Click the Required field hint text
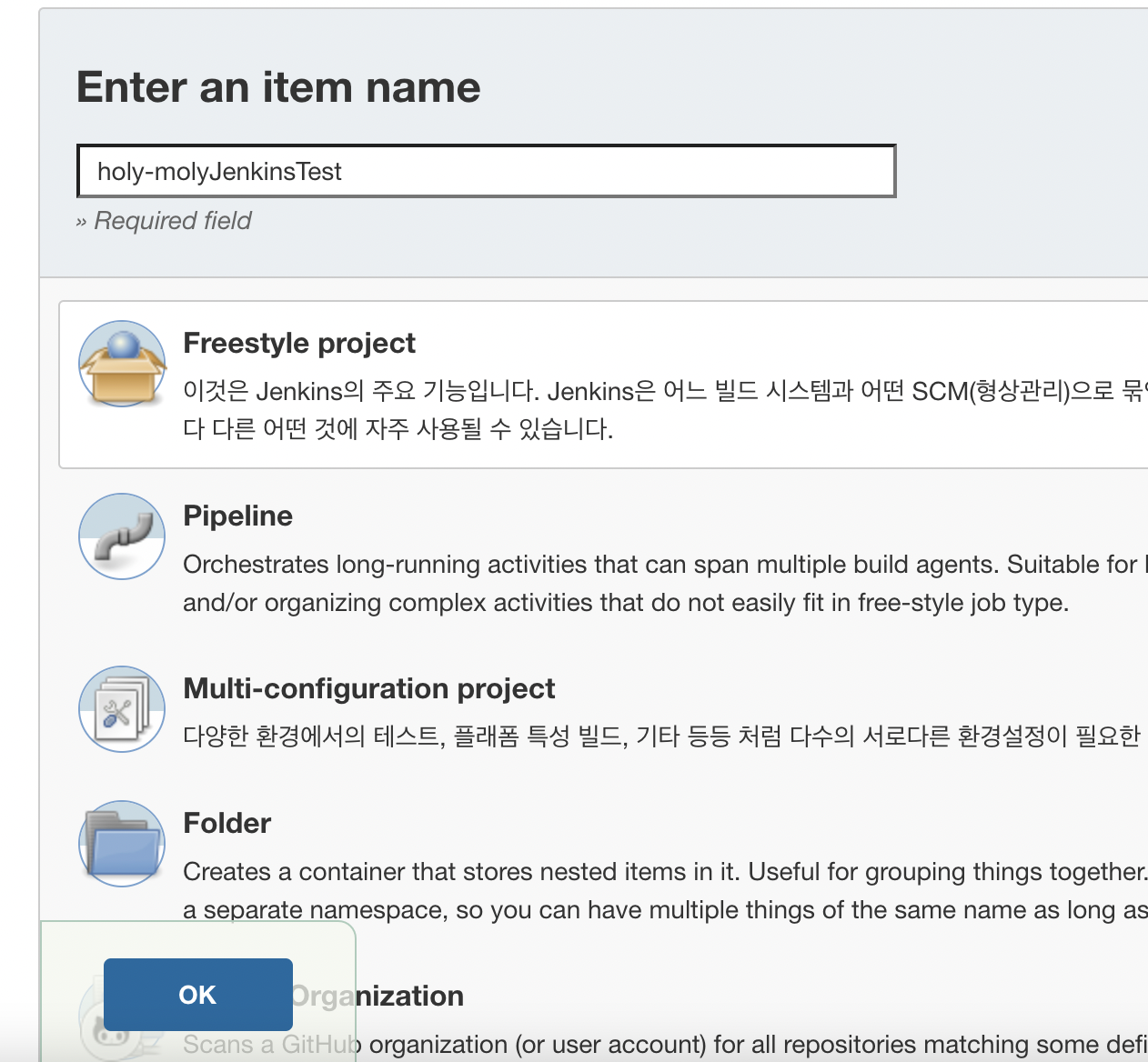Viewport: 1148px width, 1062px height. coord(164,221)
